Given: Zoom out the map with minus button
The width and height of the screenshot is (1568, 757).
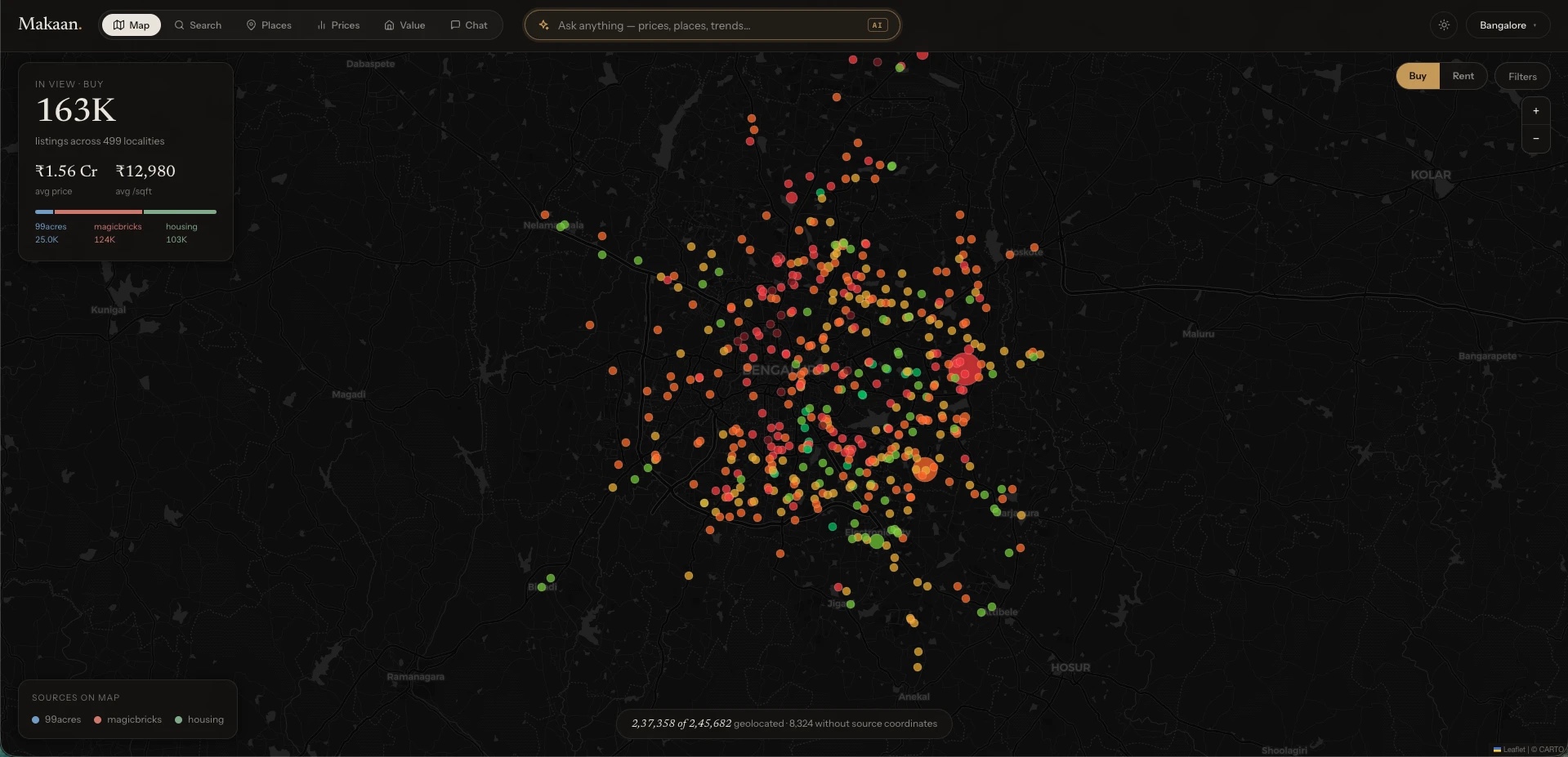Looking at the screenshot, I should (1536, 139).
